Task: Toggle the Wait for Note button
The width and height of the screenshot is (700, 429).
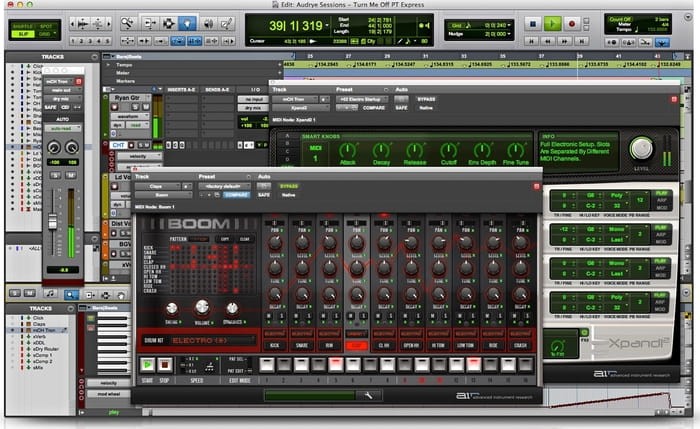Action: click(x=612, y=42)
